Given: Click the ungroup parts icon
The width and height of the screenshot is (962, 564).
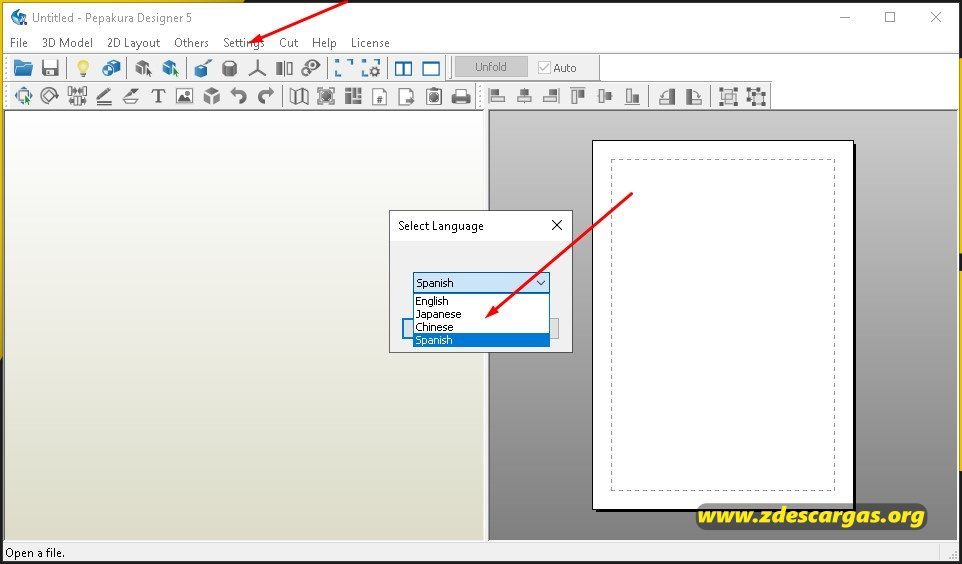Looking at the screenshot, I should pyautogui.click(x=756, y=96).
